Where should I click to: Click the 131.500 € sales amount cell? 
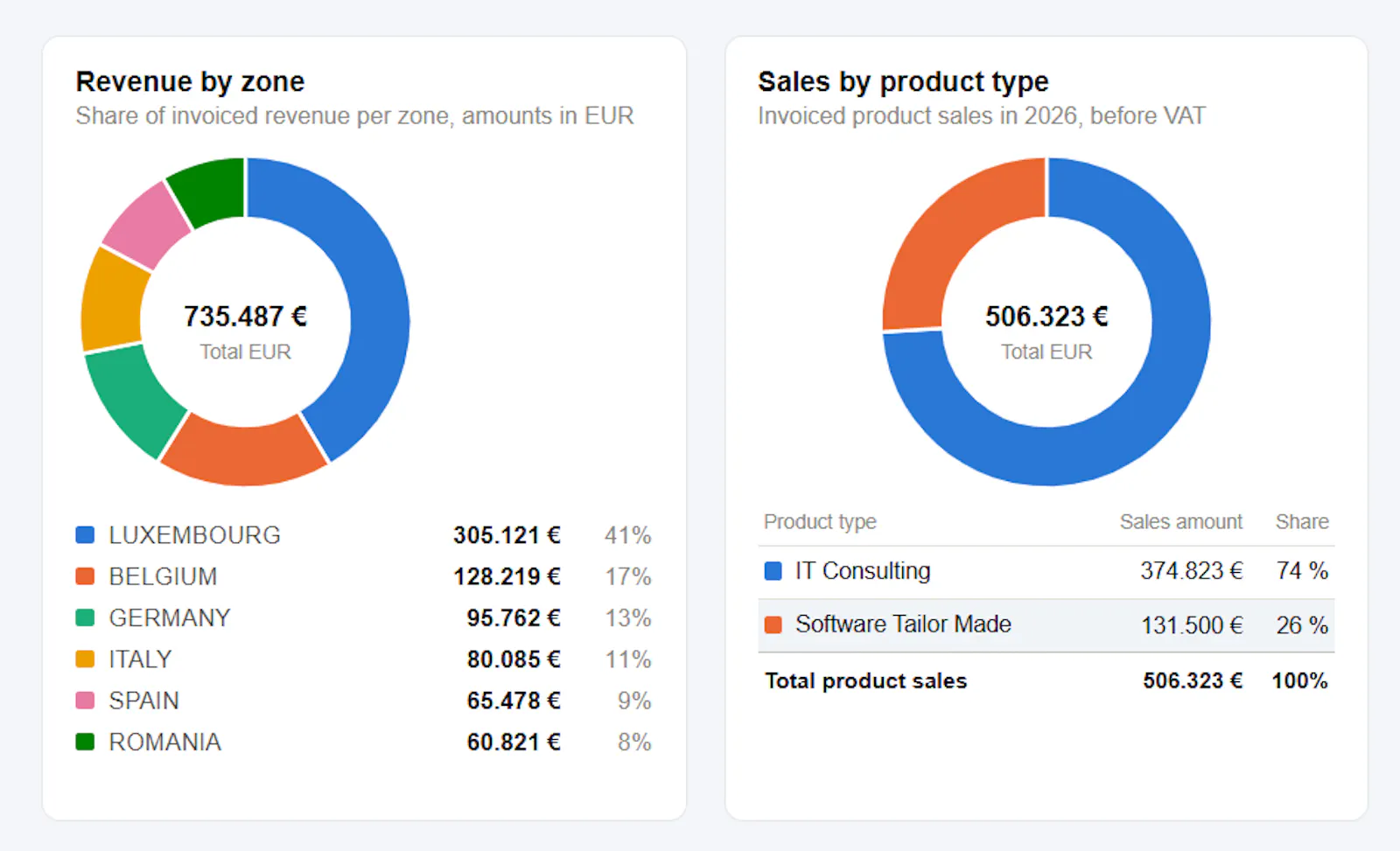click(x=1192, y=625)
